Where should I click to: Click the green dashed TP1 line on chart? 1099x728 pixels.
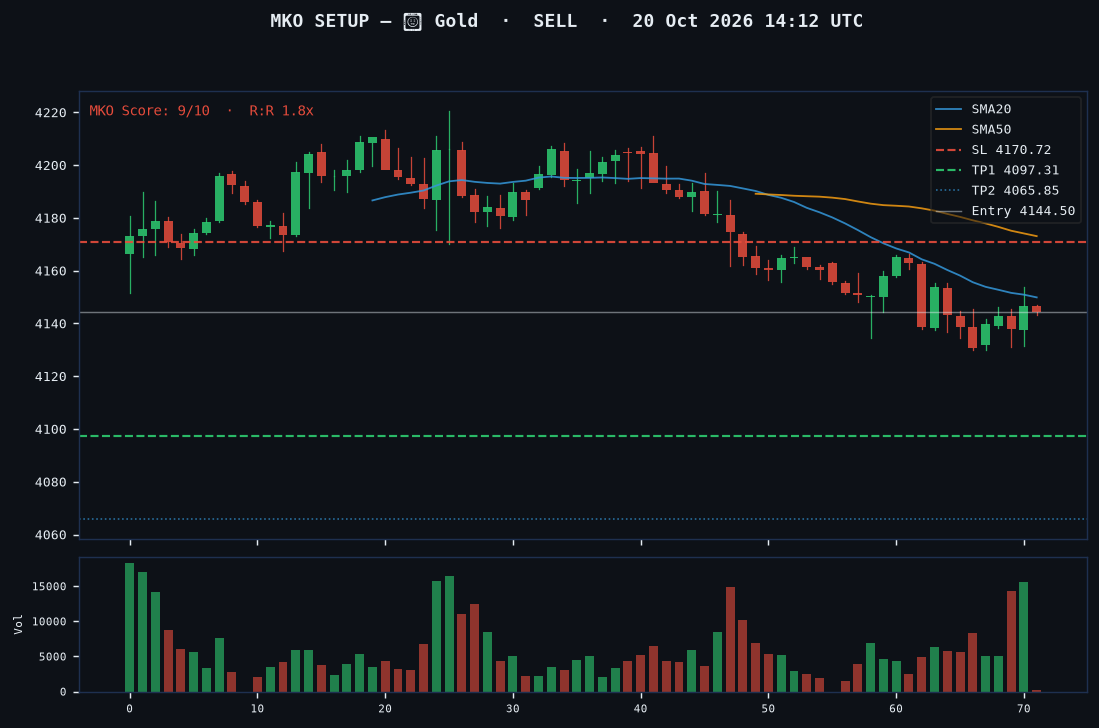583,436
